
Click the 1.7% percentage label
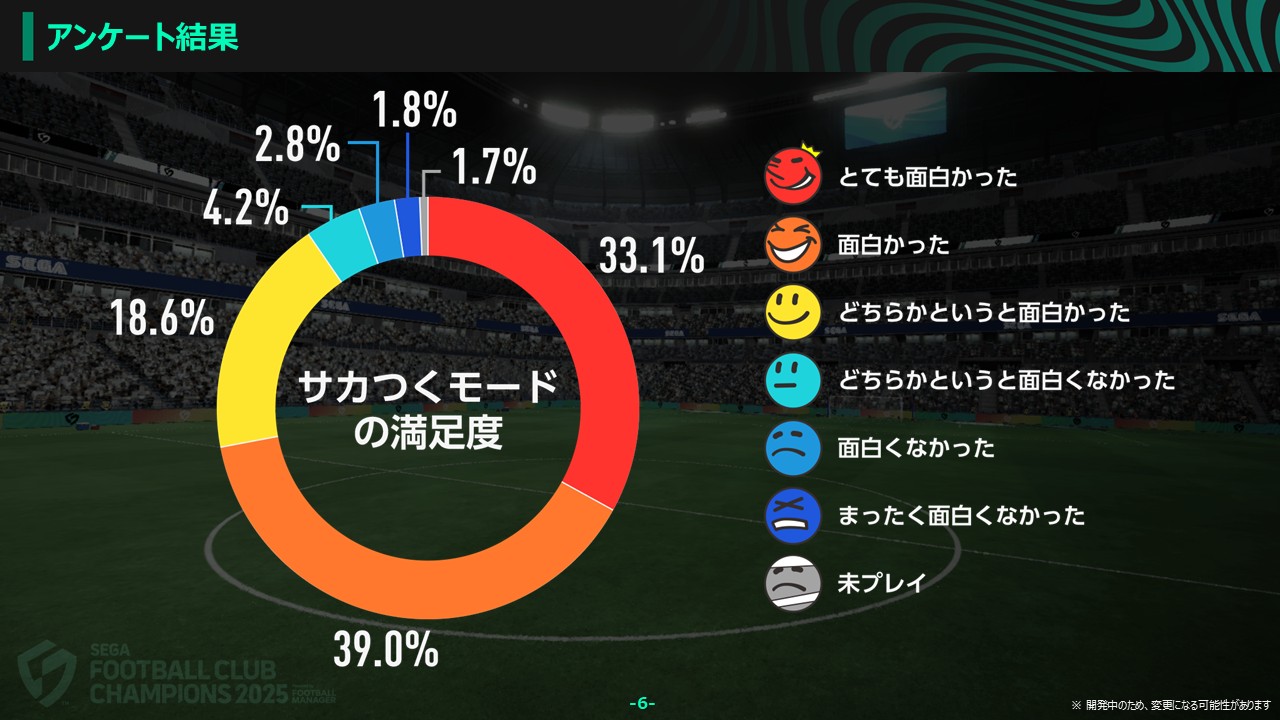point(494,167)
